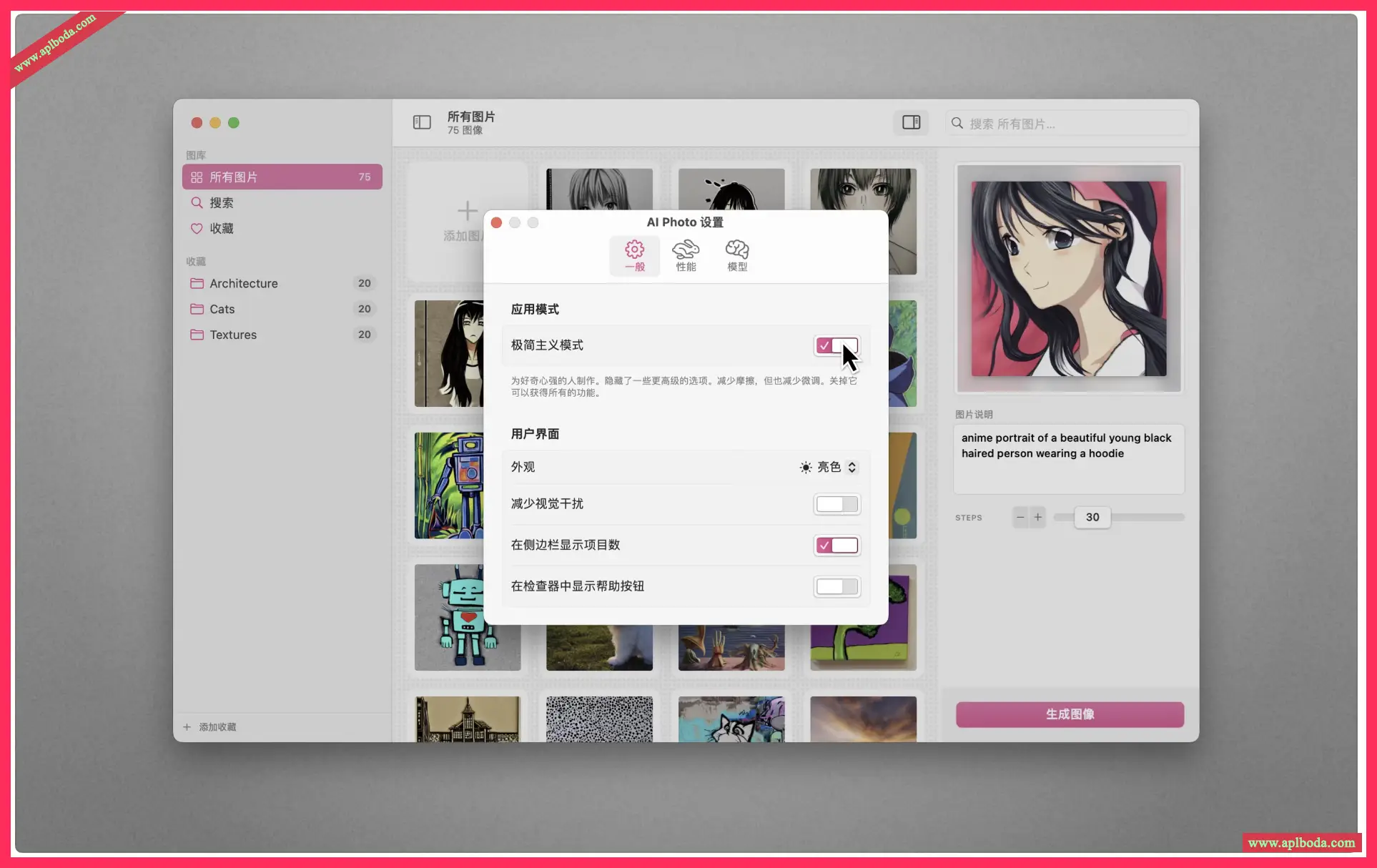
Task: Switch to the 模型 (Model) brain tab
Action: coord(736,255)
